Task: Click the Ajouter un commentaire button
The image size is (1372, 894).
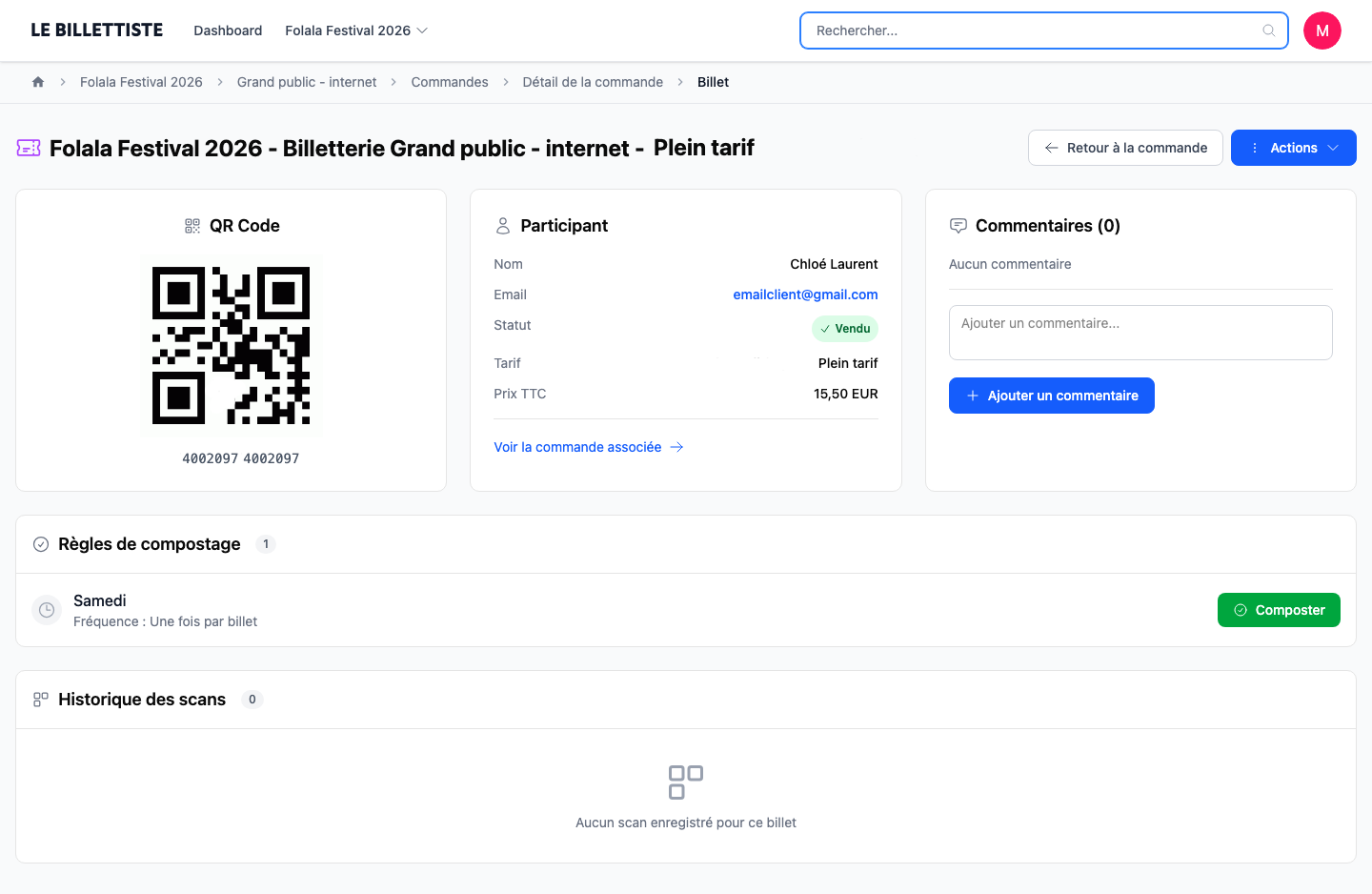Action: pos(1052,396)
